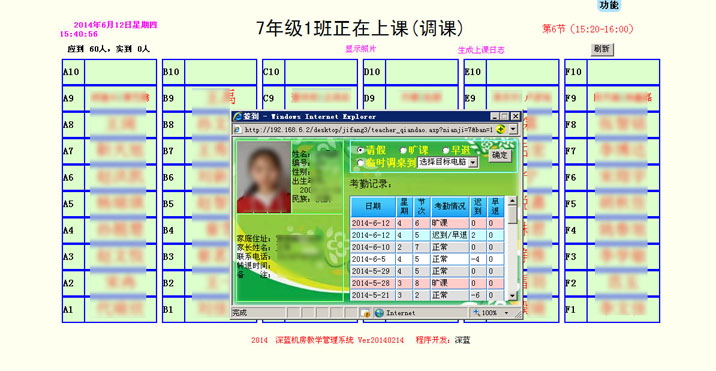Viewport: 716px width, 371px height.
Task: Click the 节次 column header
Action: pyautogui.click(x=422, y=206)
